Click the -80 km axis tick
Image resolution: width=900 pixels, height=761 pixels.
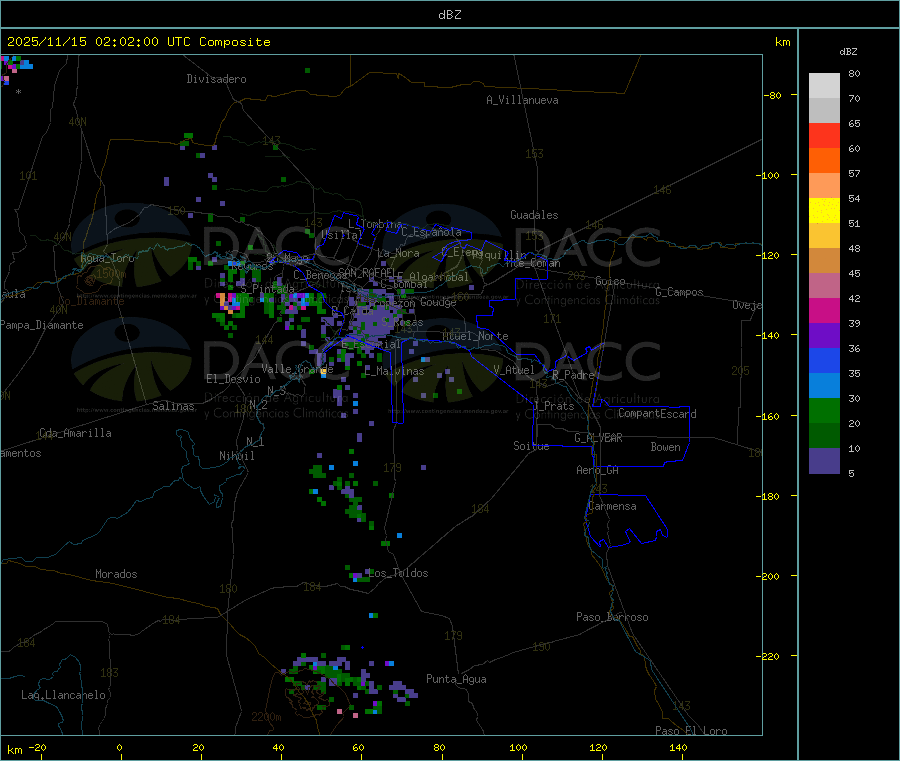(773, 95)
